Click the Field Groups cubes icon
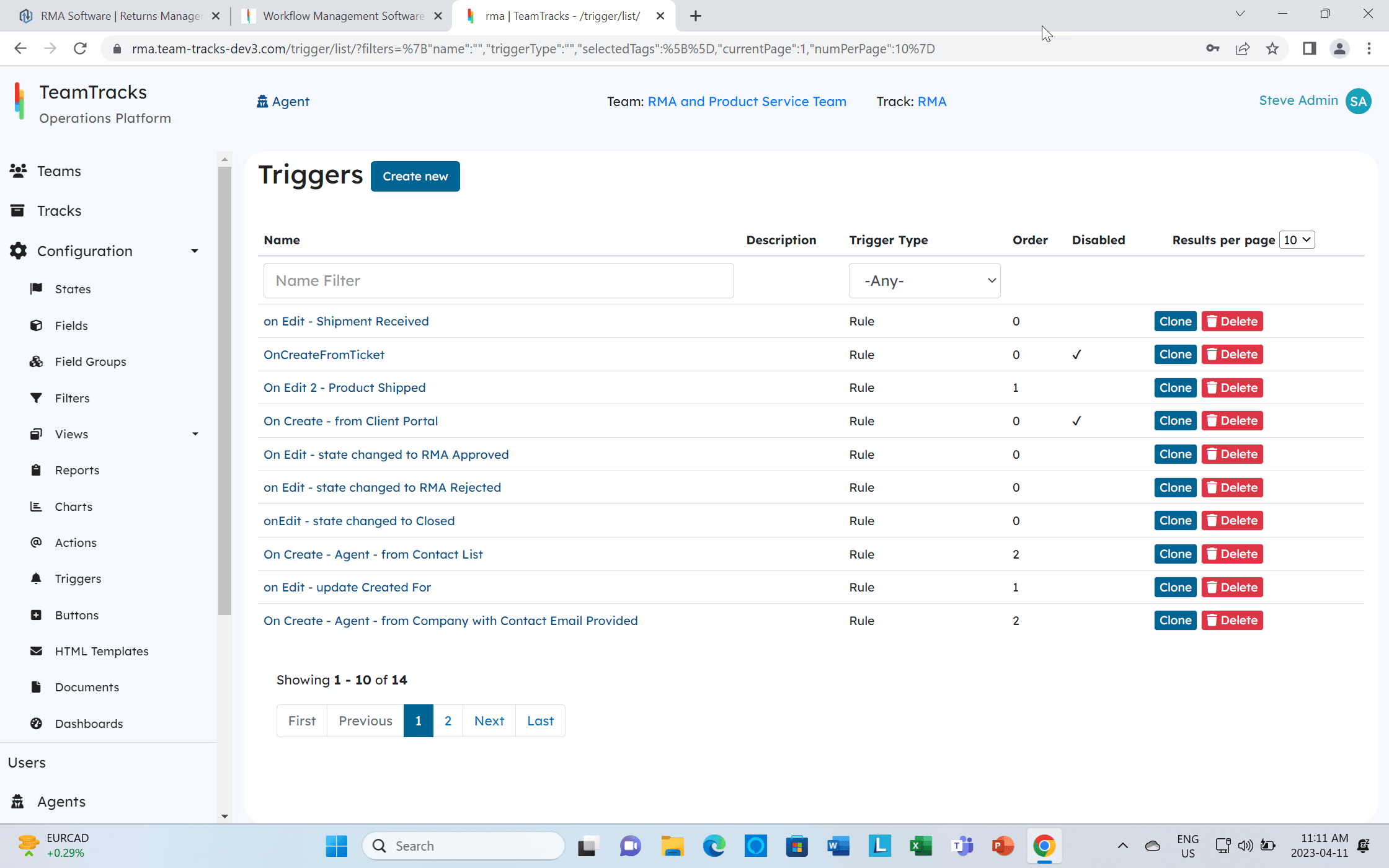The image size is (1389, 868). click(x=36, y=361)
